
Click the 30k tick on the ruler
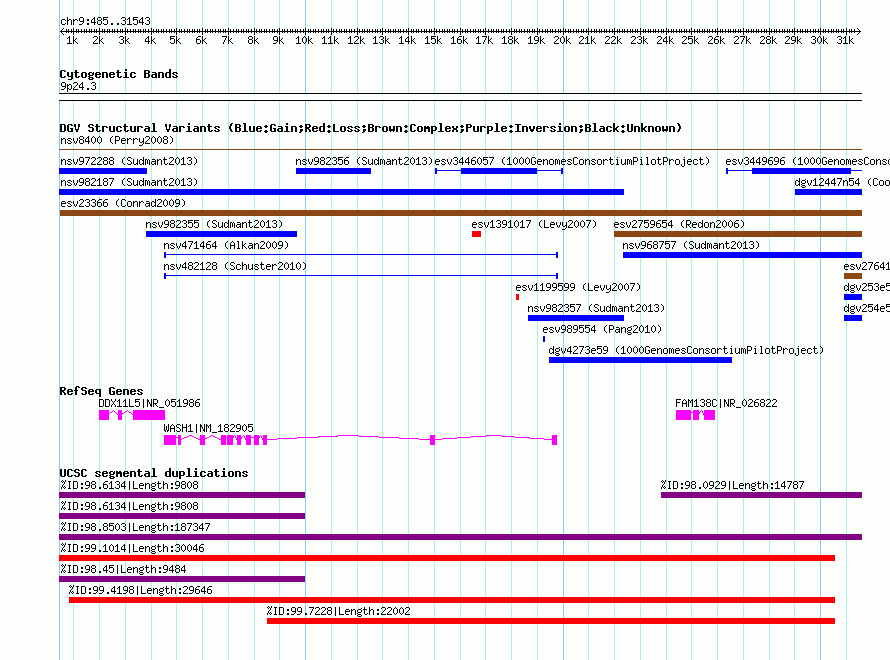[x=819, y=40]
